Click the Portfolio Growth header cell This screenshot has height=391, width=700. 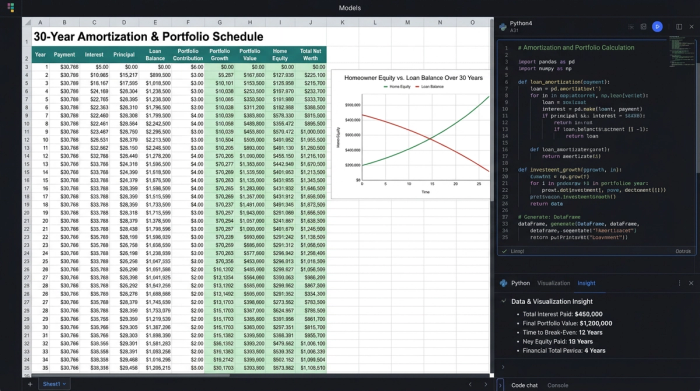219,55
